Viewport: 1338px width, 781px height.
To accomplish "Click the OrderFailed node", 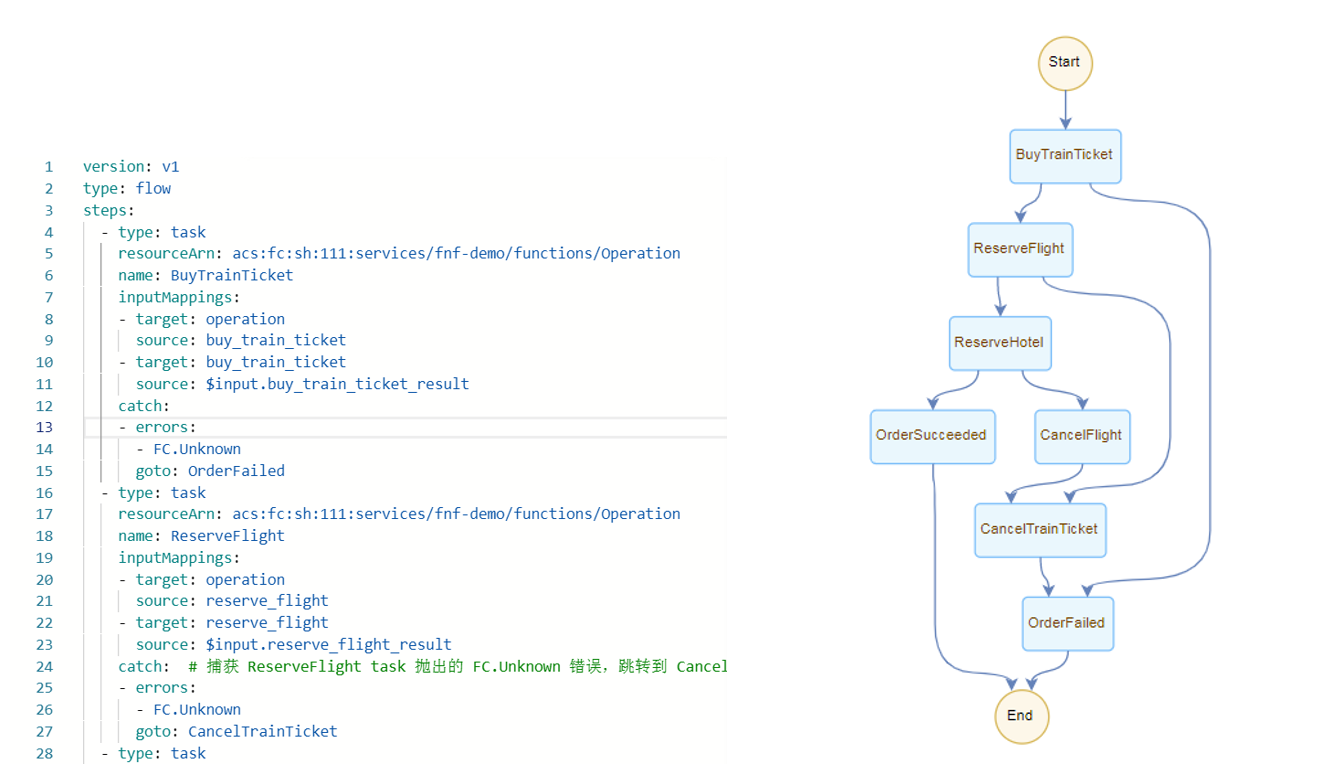I will (x=1067, y=623).
